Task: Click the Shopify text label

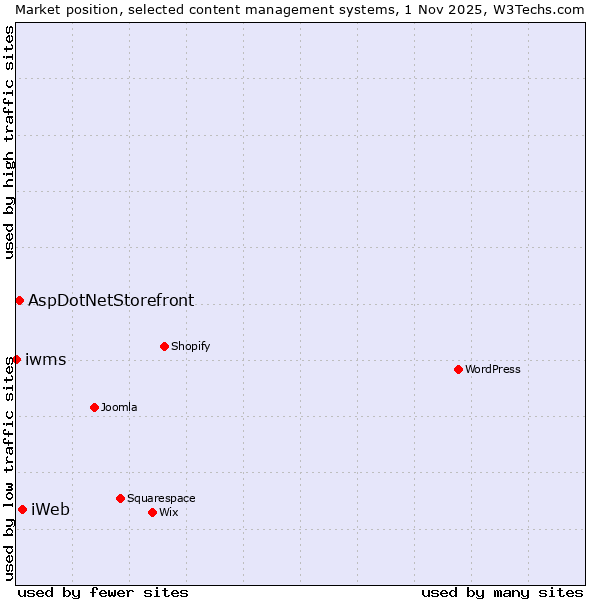Action: [x=190, y=346]
